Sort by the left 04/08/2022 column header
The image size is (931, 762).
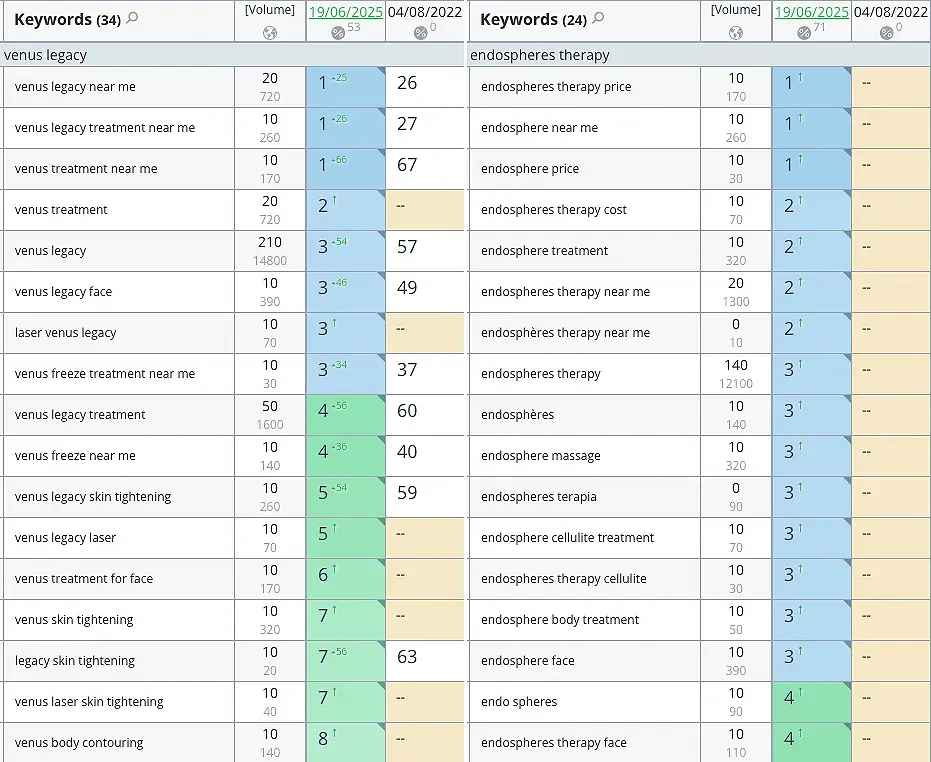pyautogui.click(x=425, y=12)
